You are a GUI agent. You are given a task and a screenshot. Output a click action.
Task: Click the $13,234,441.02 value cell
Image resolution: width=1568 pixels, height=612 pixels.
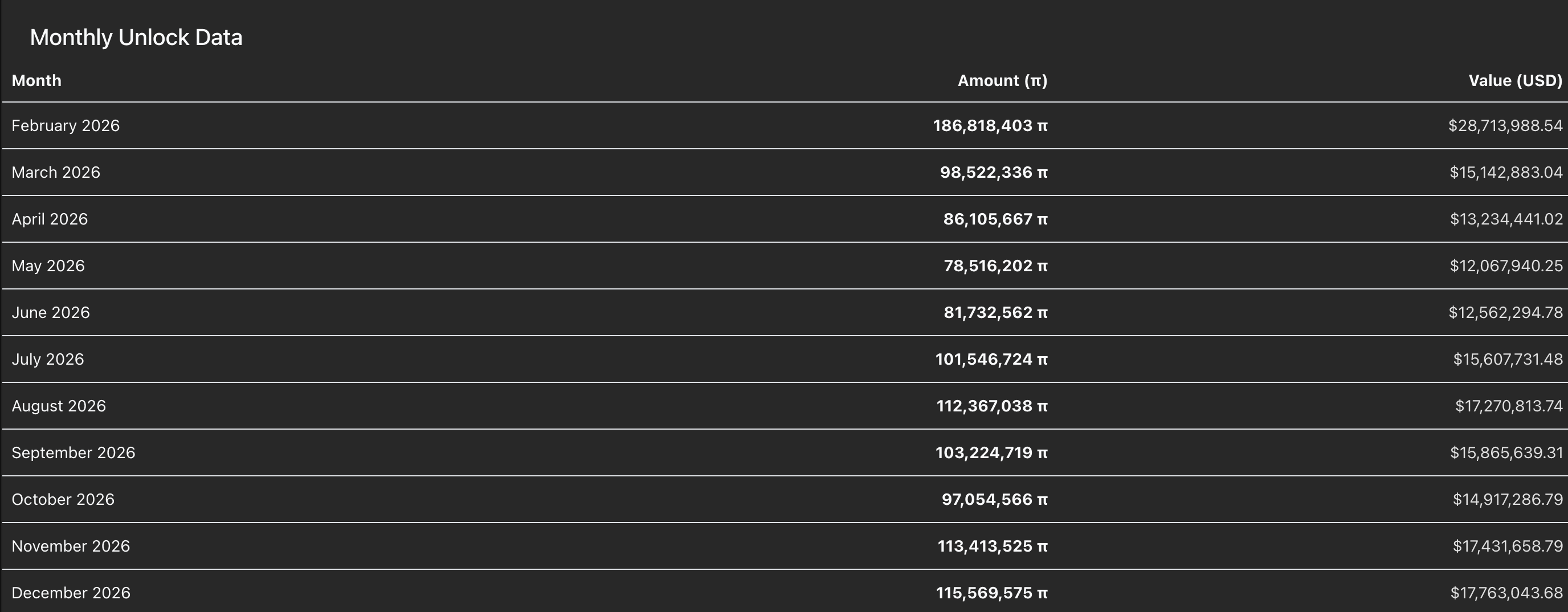pos(1506,219)
